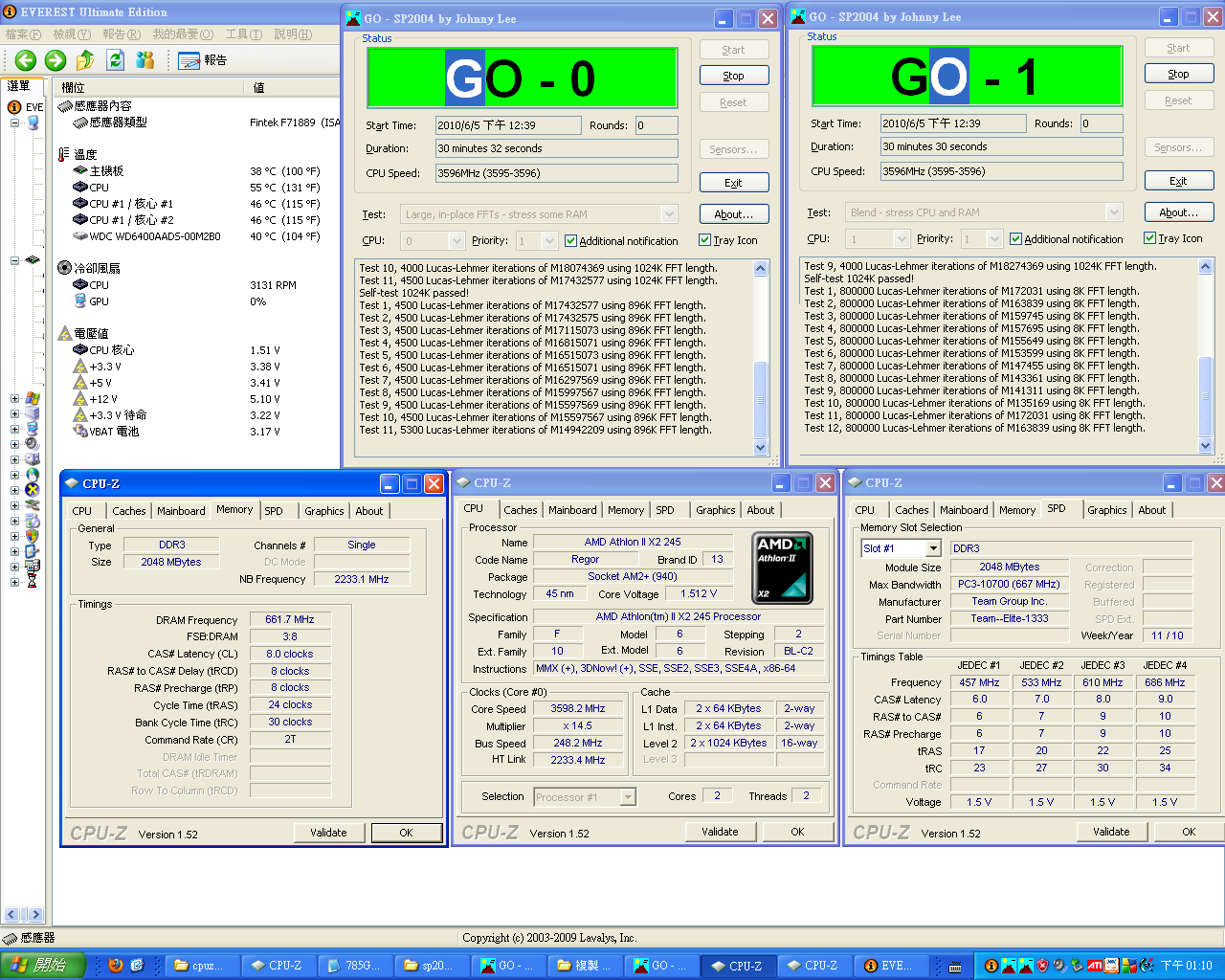Select the EVEREST root node icon in tree

pos(15,107)
